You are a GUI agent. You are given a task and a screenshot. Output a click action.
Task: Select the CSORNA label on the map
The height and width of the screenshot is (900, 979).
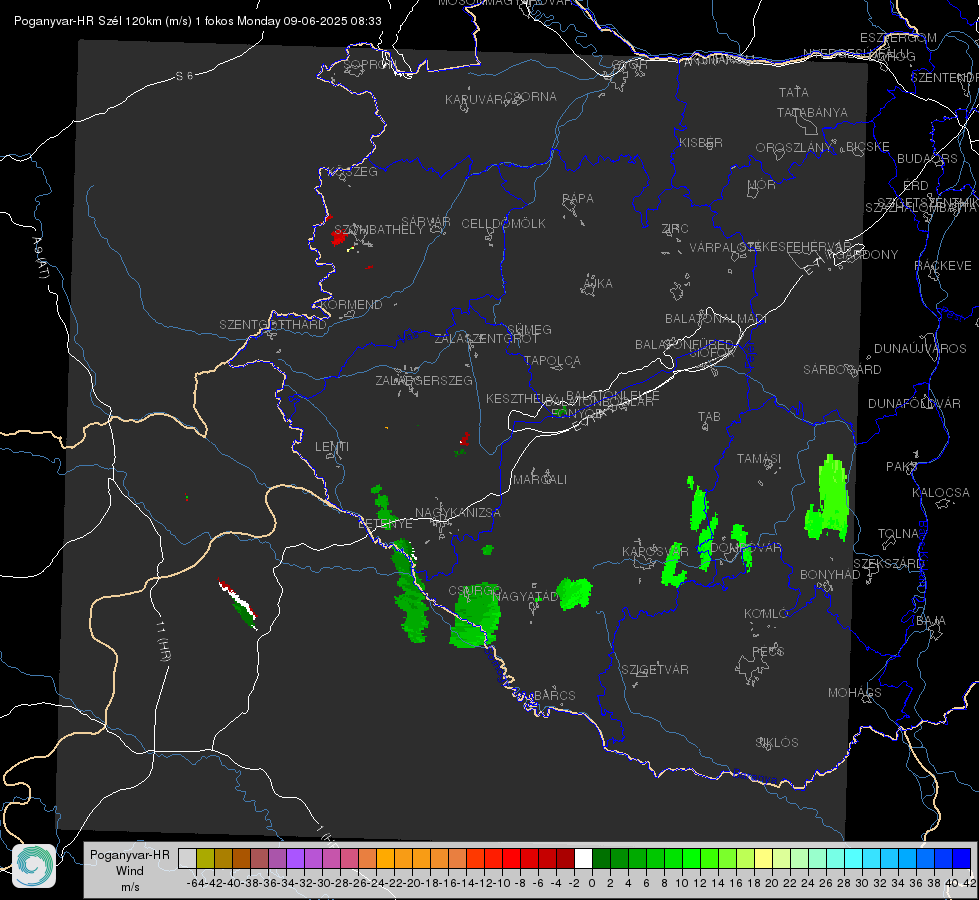pyautogui.click(x=530, y=97)
